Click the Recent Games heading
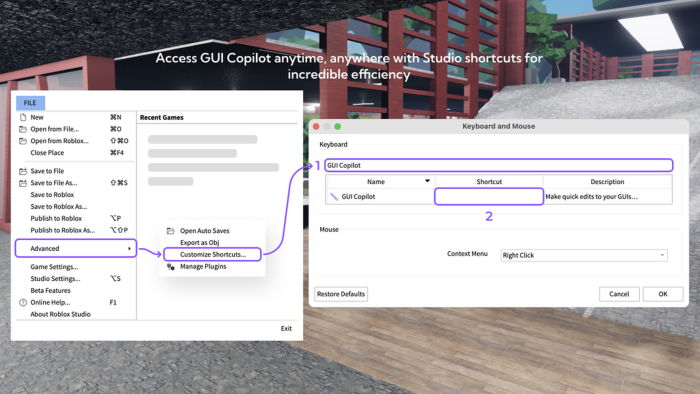This screenshot has width=700, height=394. pyautogui.click(x=162, y=117)
